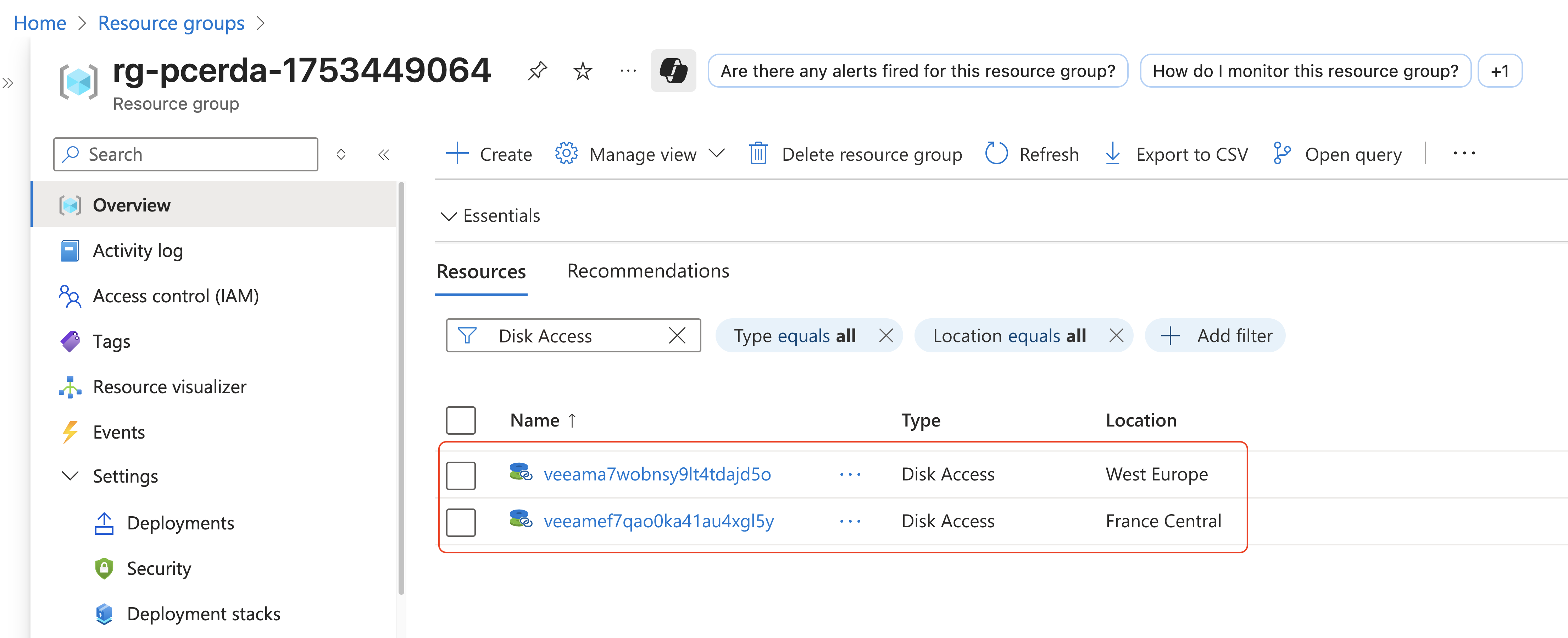Open the Manage view dropdown
Viewport: 1568px width, 638px height.
tap(640, 154)
